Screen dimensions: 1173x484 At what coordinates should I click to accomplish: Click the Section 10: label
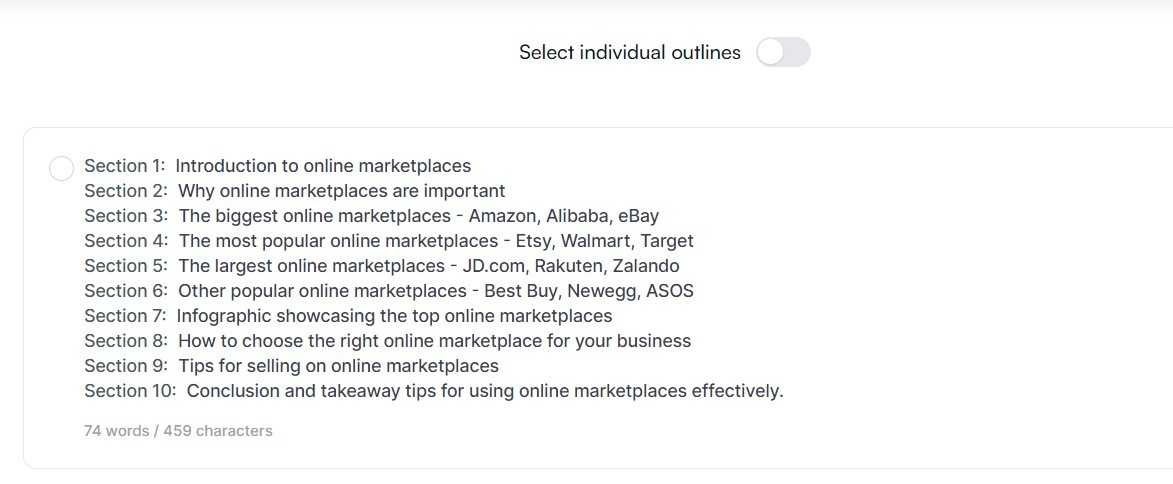pyautogui.click(x=130, y=390)
